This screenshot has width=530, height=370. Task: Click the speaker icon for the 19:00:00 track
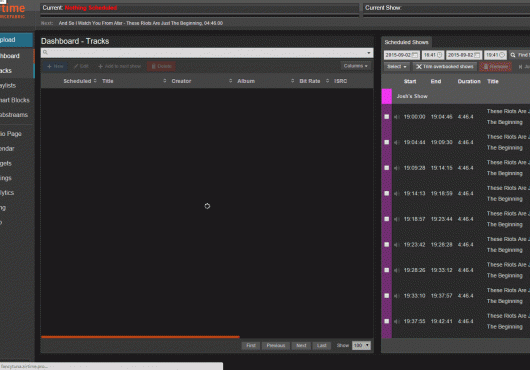(396, 117)
